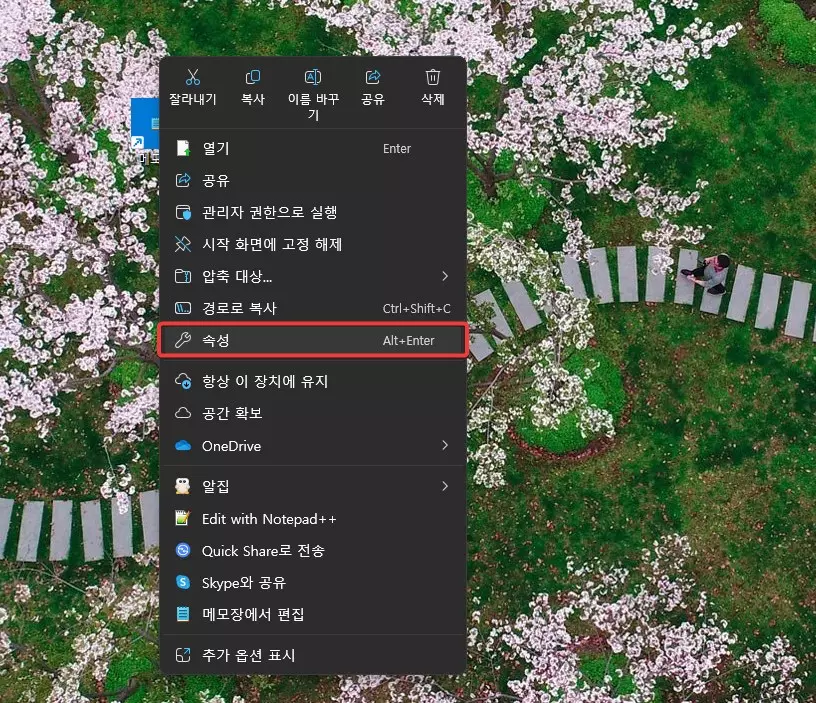The height and width of the screenshot is (703, 816).
Task: Select the Cut (잘라내기) icon
Action: pyautogui.click(x=193, y=77)
